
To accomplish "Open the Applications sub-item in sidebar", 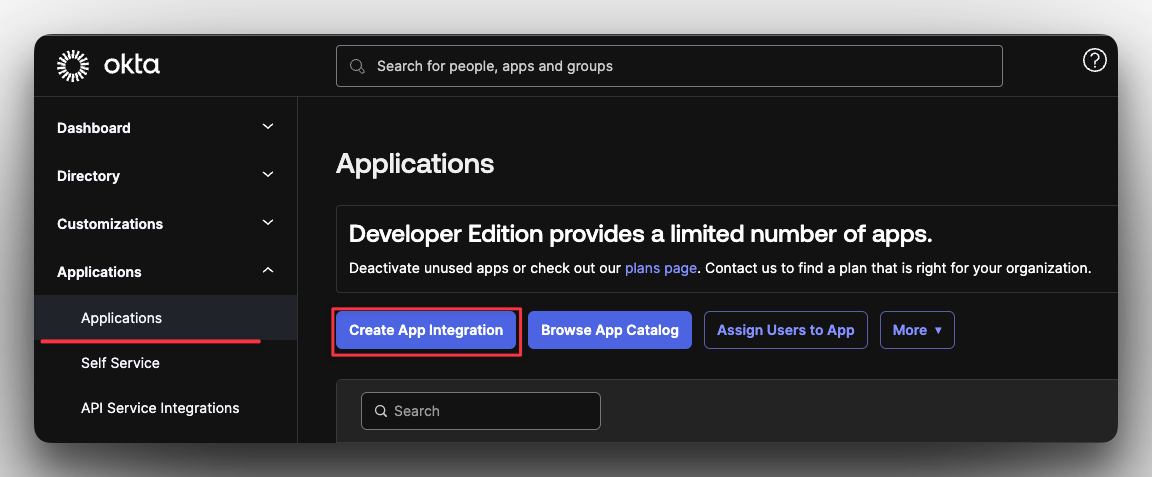I will [x=165, y=318].
